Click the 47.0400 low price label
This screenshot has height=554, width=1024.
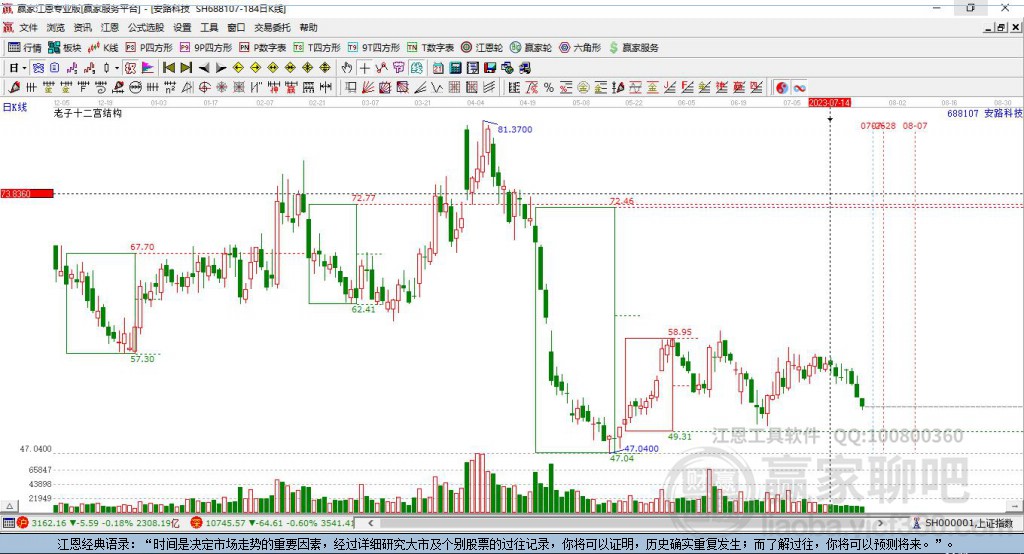tap(641, 448)
